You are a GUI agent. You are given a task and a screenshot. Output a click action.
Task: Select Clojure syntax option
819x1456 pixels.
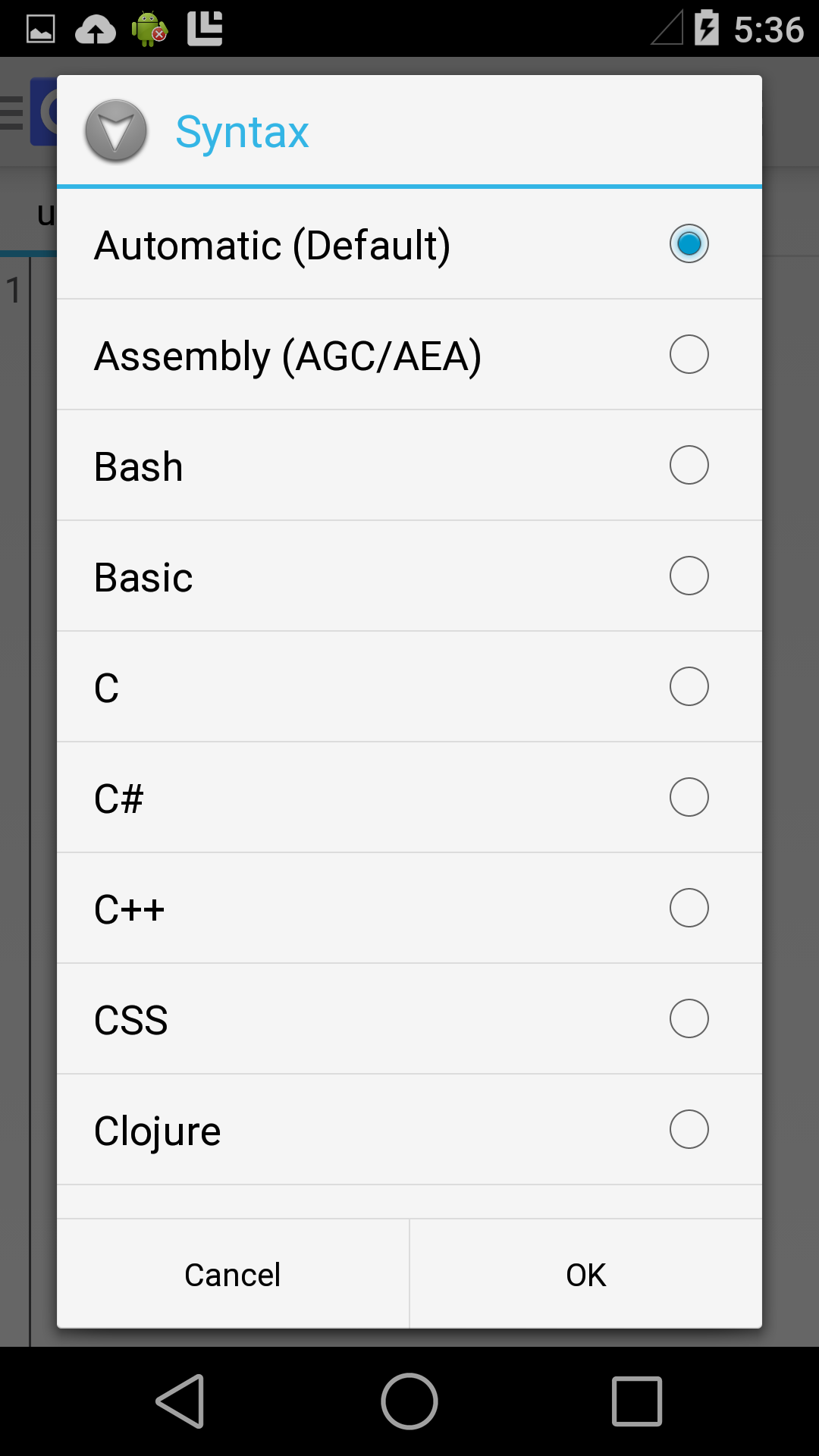point(689,1129)
